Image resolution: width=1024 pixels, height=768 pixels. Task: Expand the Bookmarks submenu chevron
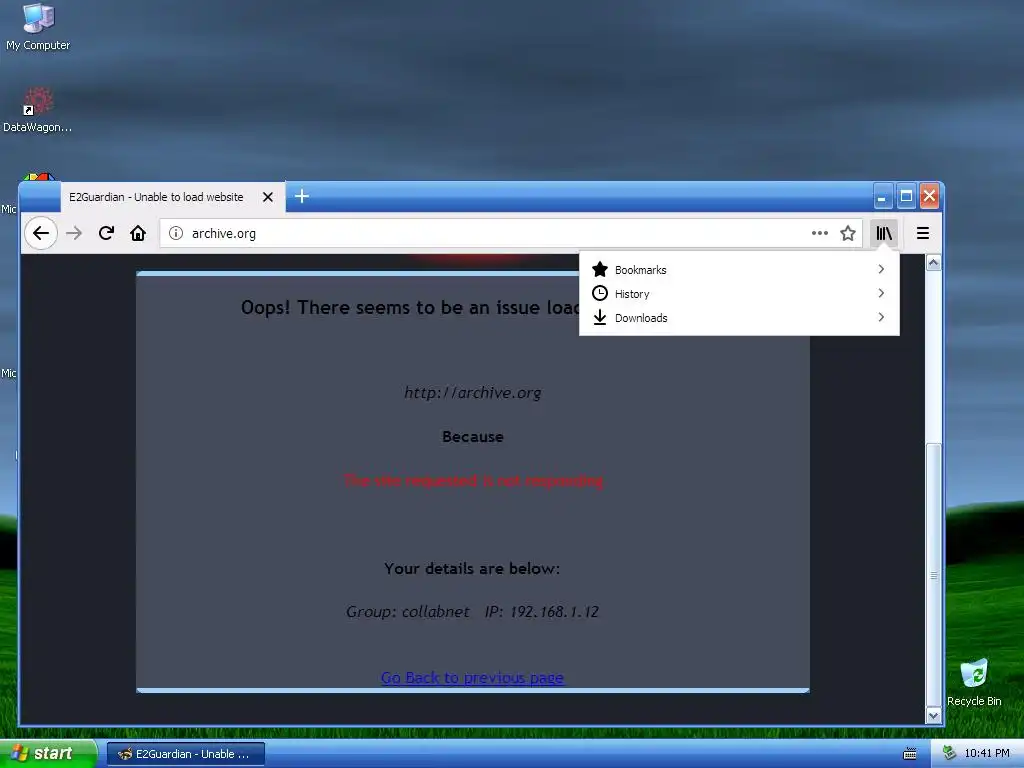(881, 269)
